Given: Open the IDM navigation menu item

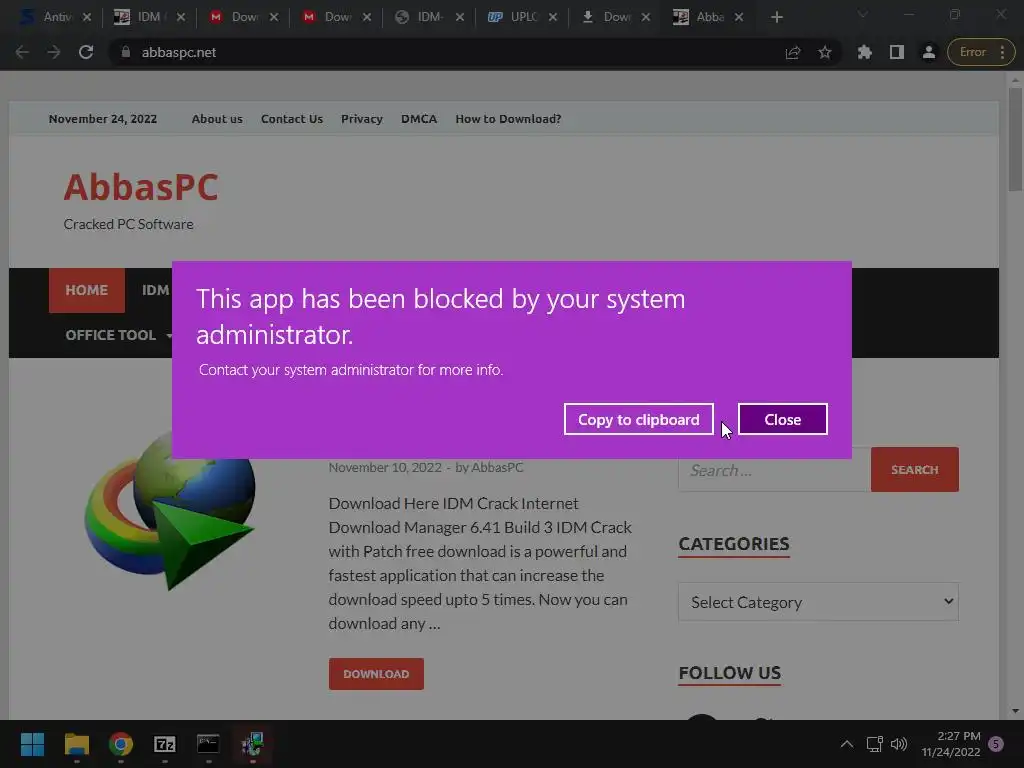Looking at the screenshot, I should (x=154, y=290).
